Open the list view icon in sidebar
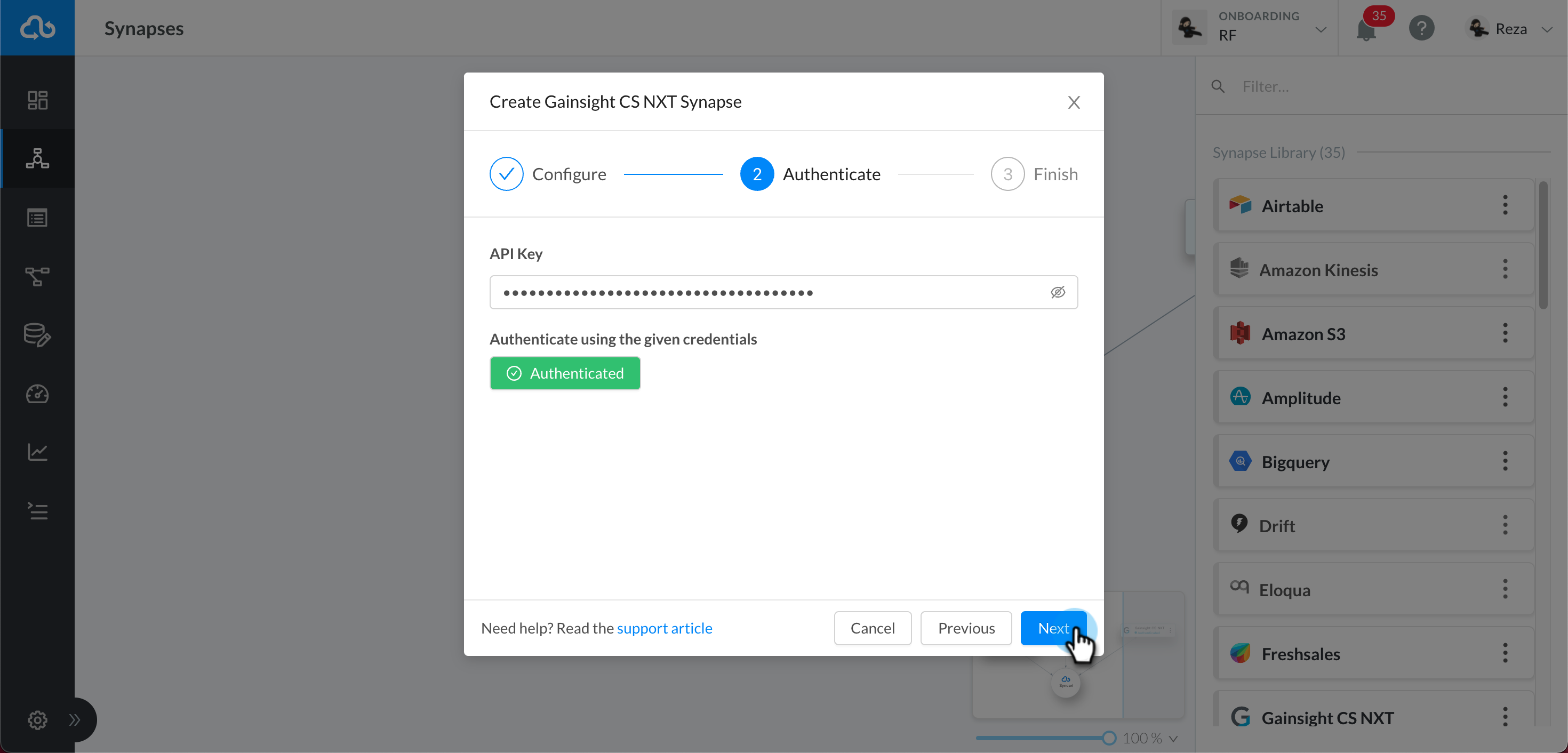Image resolution: width=1568 pixels, height=753 pixels. (x=37, y=218)
